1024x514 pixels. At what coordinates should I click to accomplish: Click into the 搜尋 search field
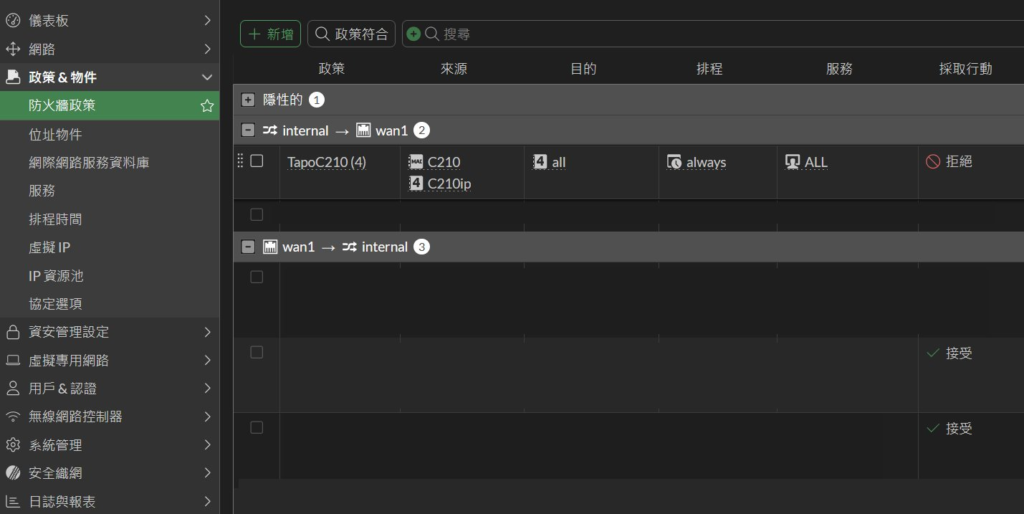(x=700, y=34)
